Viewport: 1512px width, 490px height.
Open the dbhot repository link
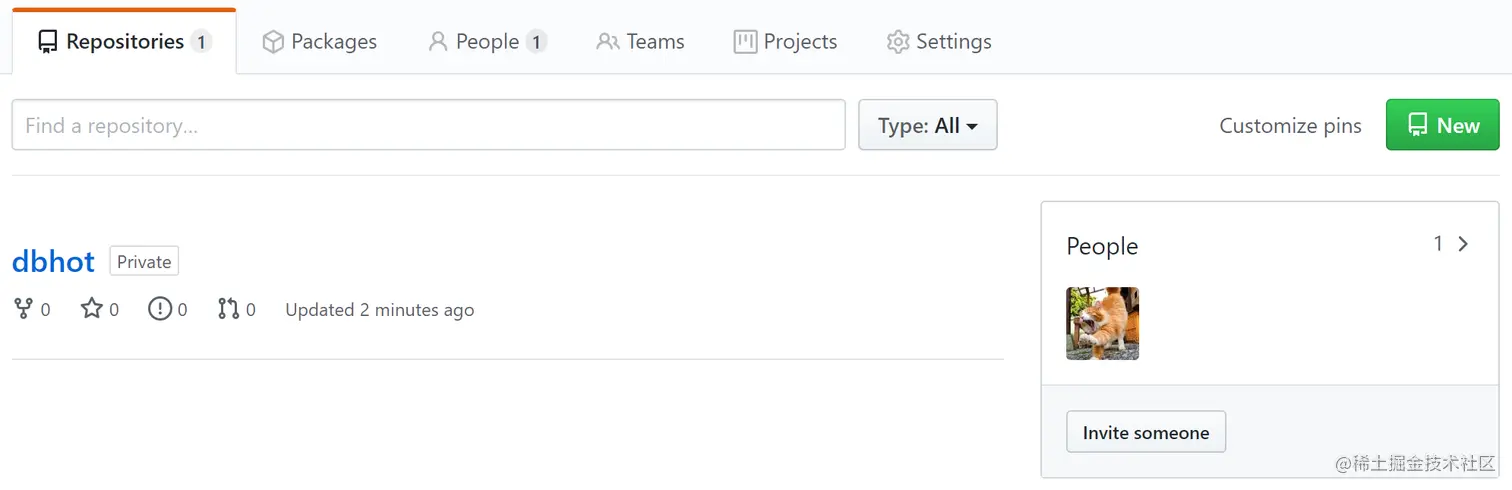point(53,262)
